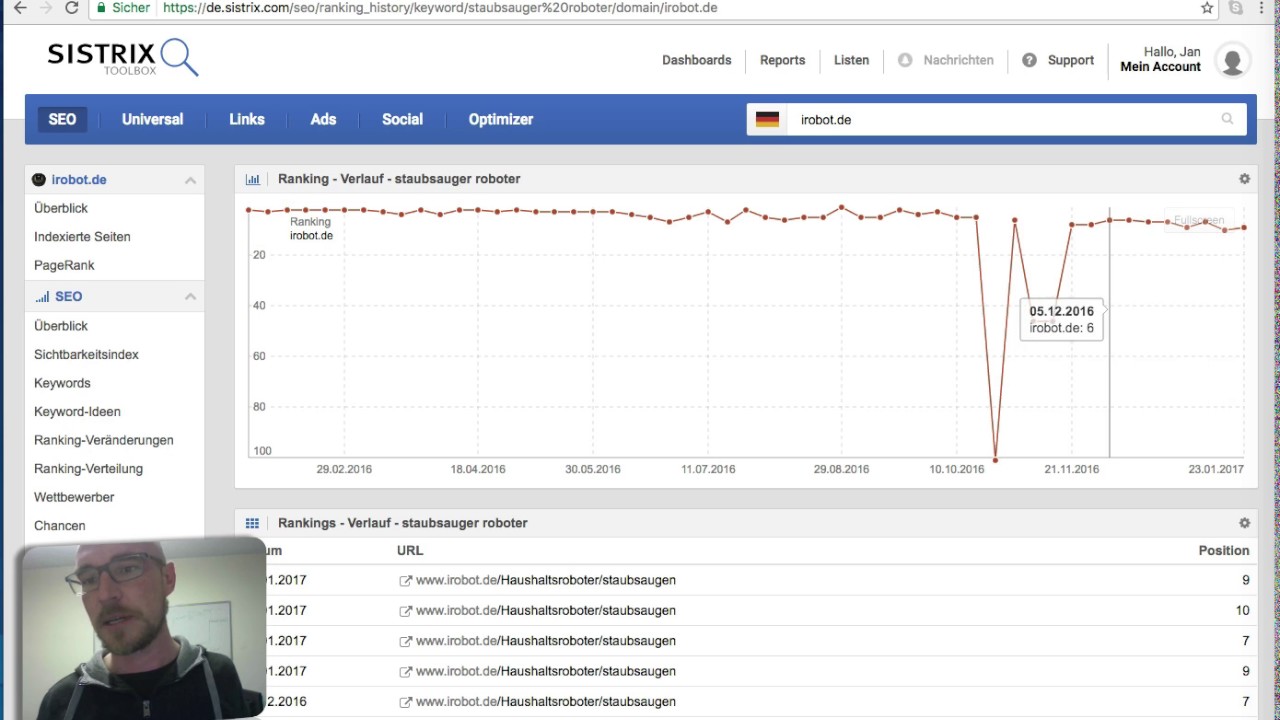Screen dimensions: 1280x720
Task: Open Reports in the top navigation
Action: (x=782, y=60)
